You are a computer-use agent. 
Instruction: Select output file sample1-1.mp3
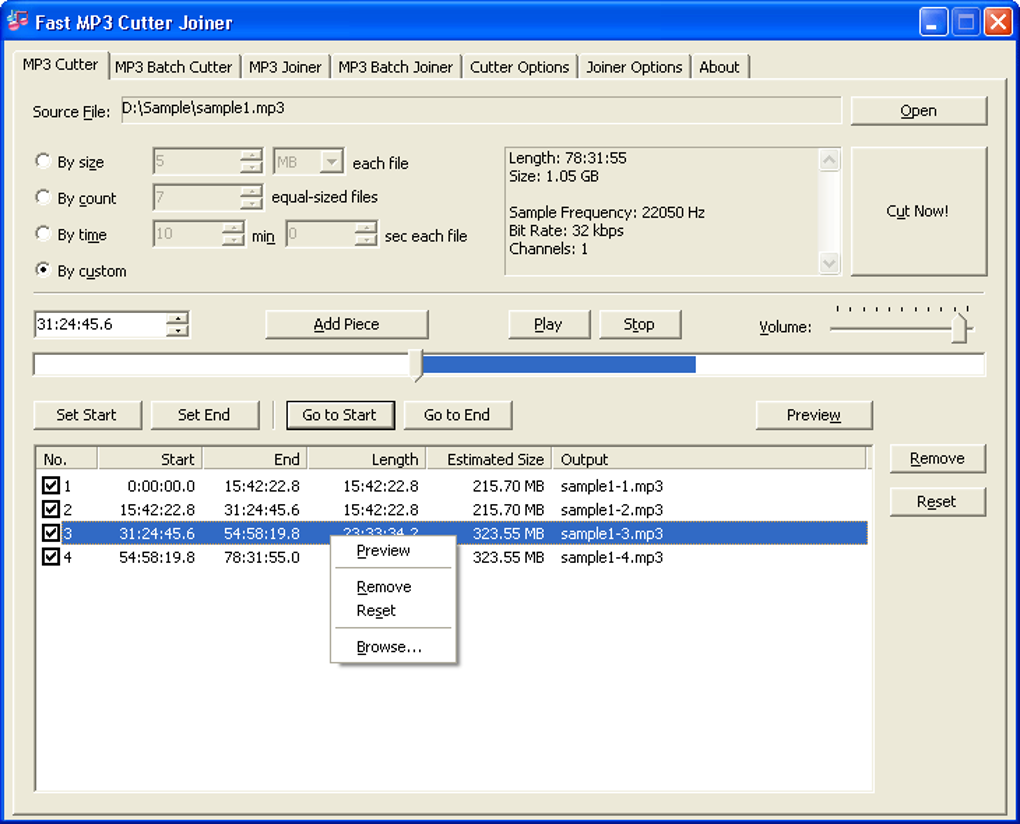coord(611,486)
